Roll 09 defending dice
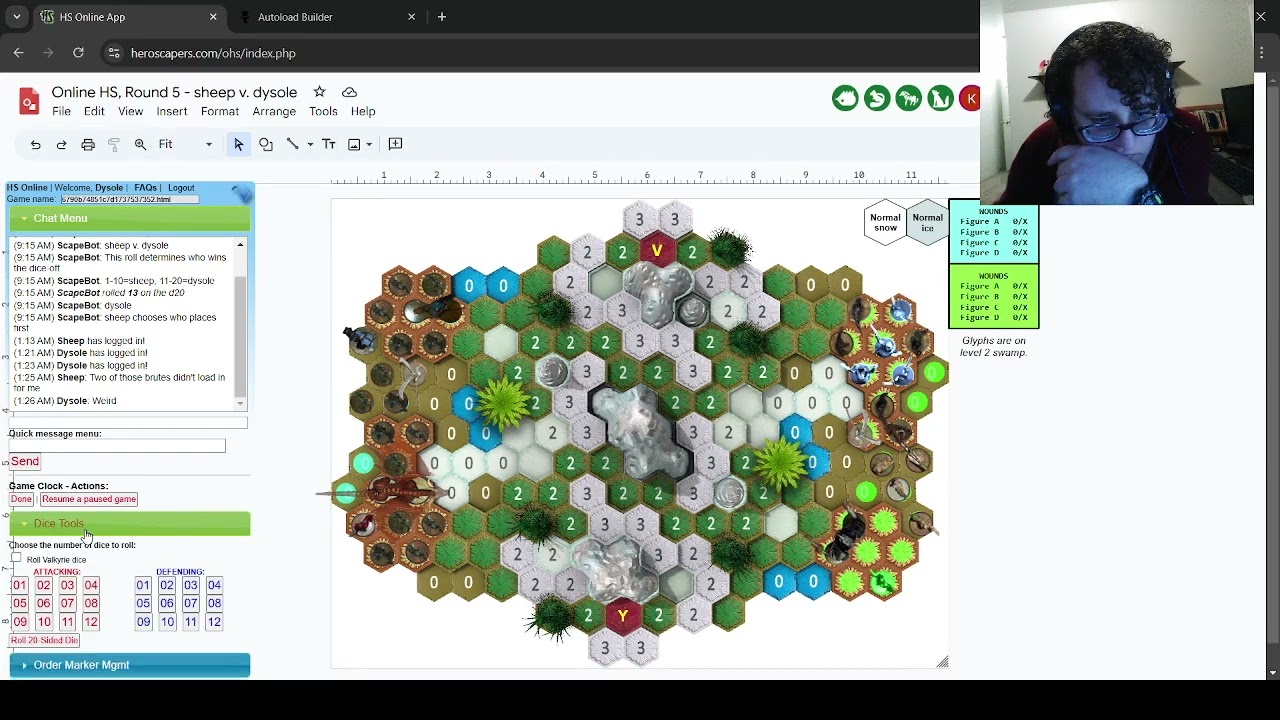Screen dimensions: 1280x720 click(x=143, y=622)
